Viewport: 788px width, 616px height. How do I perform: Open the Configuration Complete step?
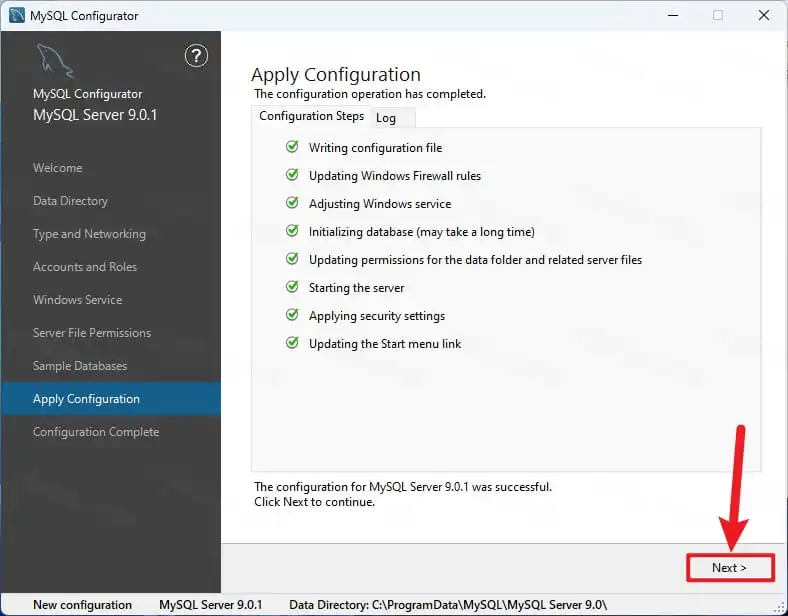tap(96, 432)
